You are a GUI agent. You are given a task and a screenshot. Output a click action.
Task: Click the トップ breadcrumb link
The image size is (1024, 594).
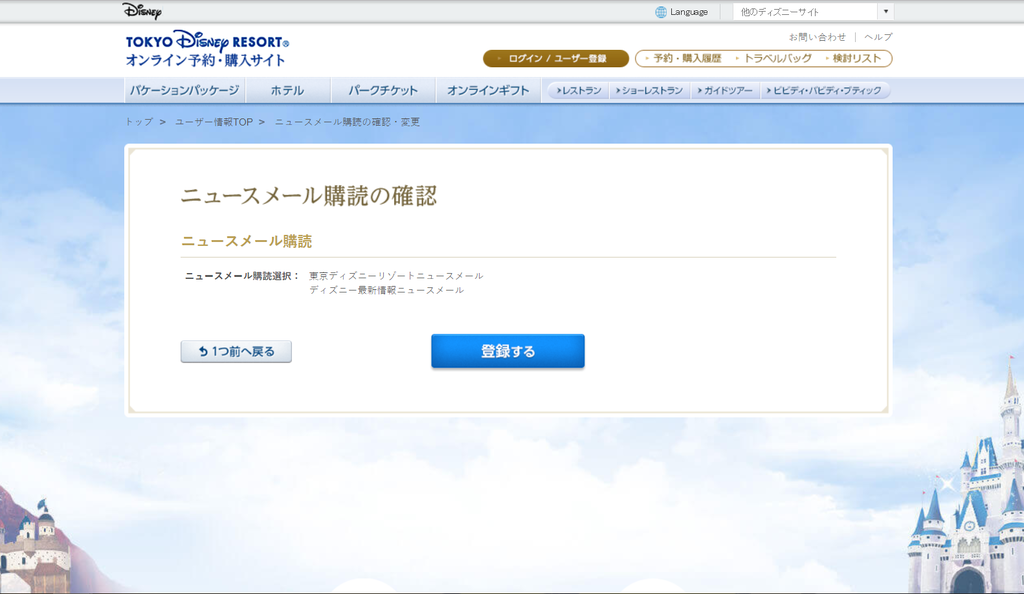click(138, 122)
